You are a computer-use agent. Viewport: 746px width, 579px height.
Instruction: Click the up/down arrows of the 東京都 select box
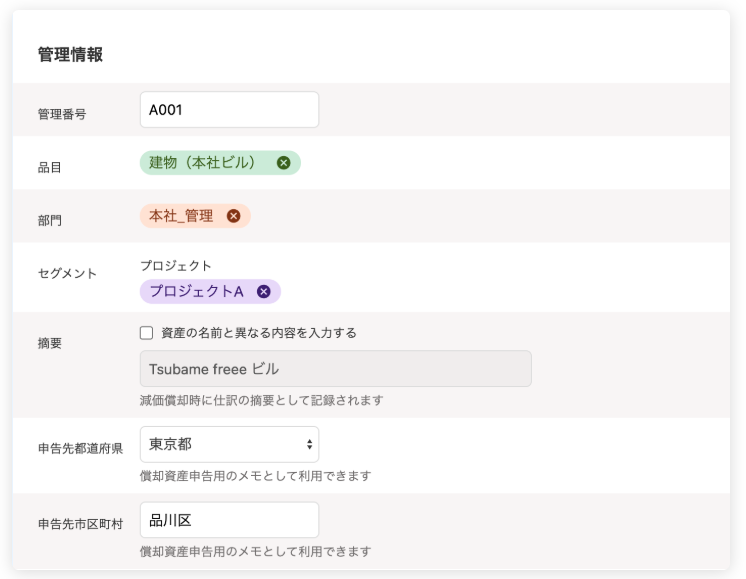[x=310, y=444]
